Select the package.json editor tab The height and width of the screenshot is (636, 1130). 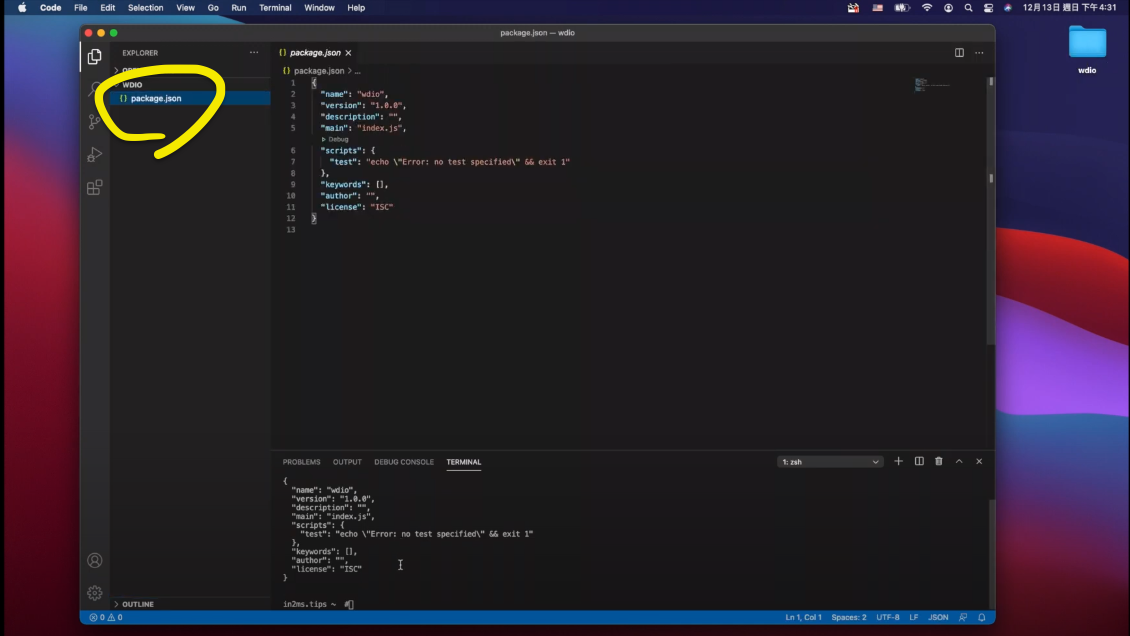coord(315,53)
